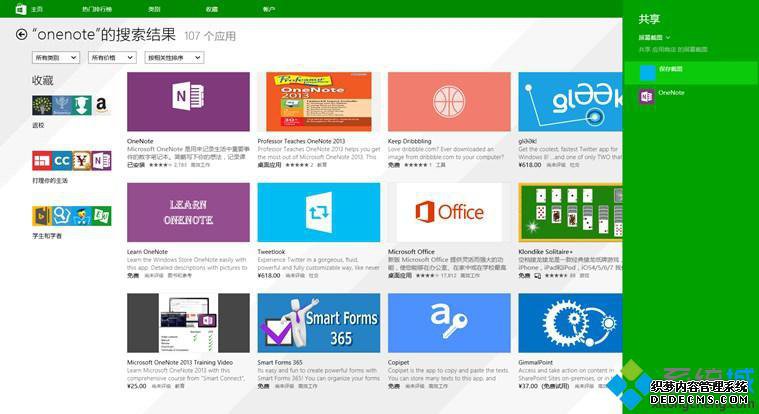Click the 收藏 heading in the left sidebar

(x=43, y=80)
